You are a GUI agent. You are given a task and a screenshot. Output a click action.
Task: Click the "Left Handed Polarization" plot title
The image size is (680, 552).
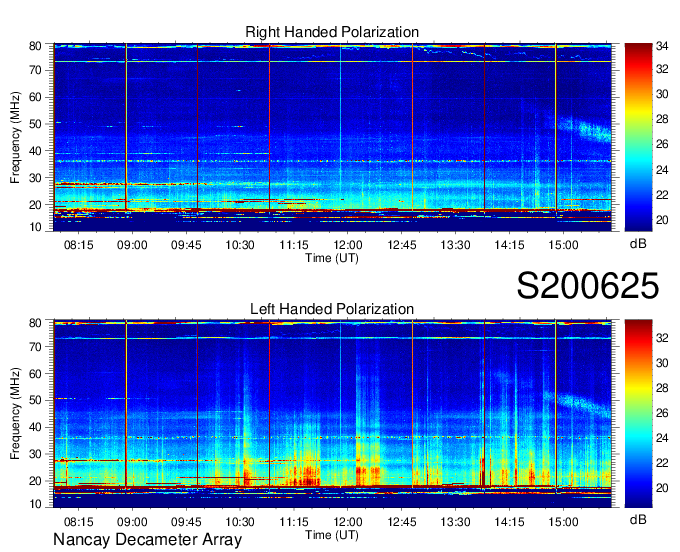(332, 309)
